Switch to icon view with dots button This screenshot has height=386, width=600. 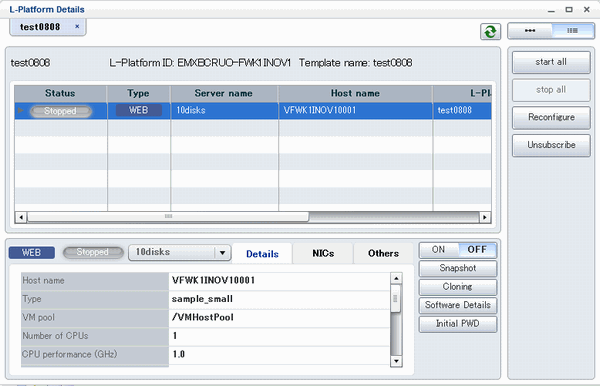click(530, 31)
